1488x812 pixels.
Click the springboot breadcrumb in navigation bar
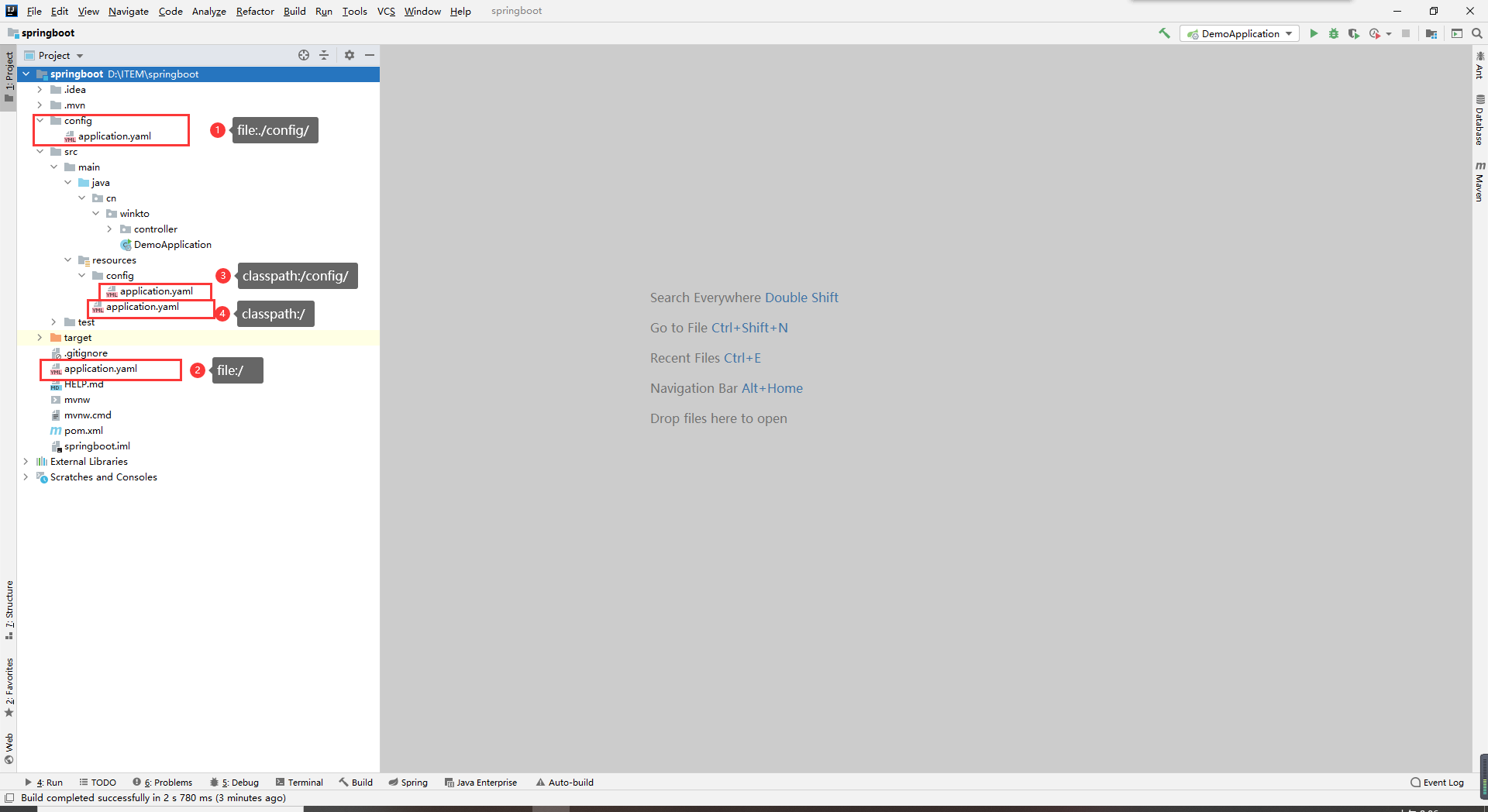[47, 33]
